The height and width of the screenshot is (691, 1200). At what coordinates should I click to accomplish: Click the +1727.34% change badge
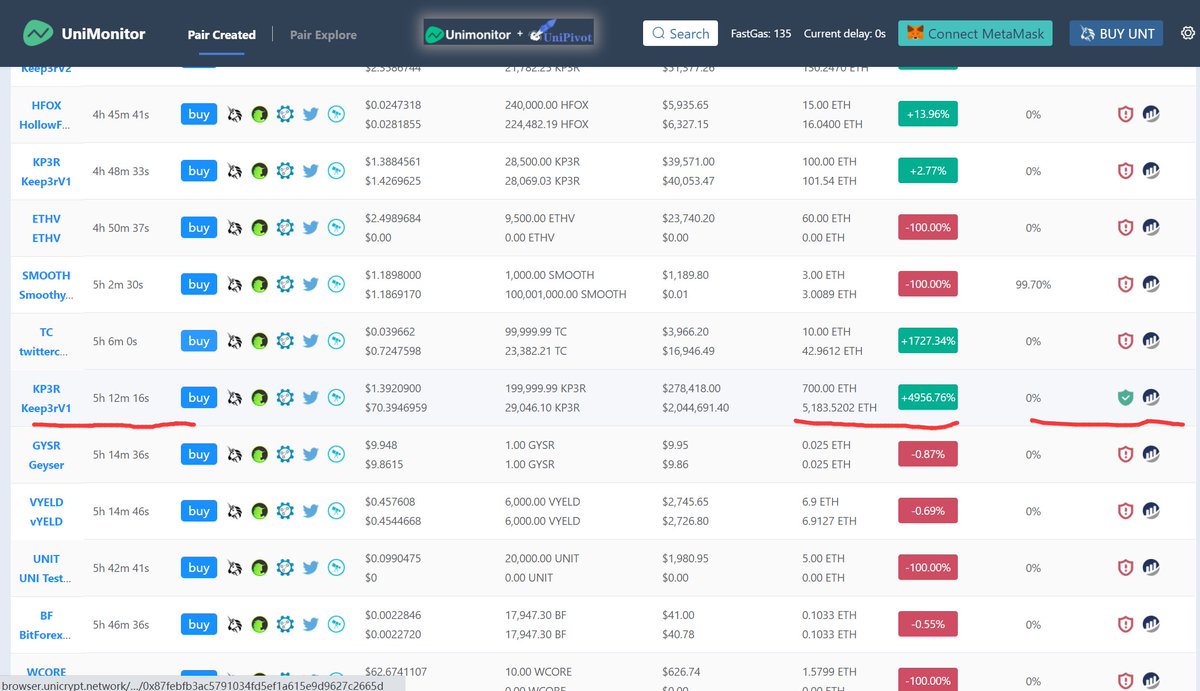click(928, 341)
